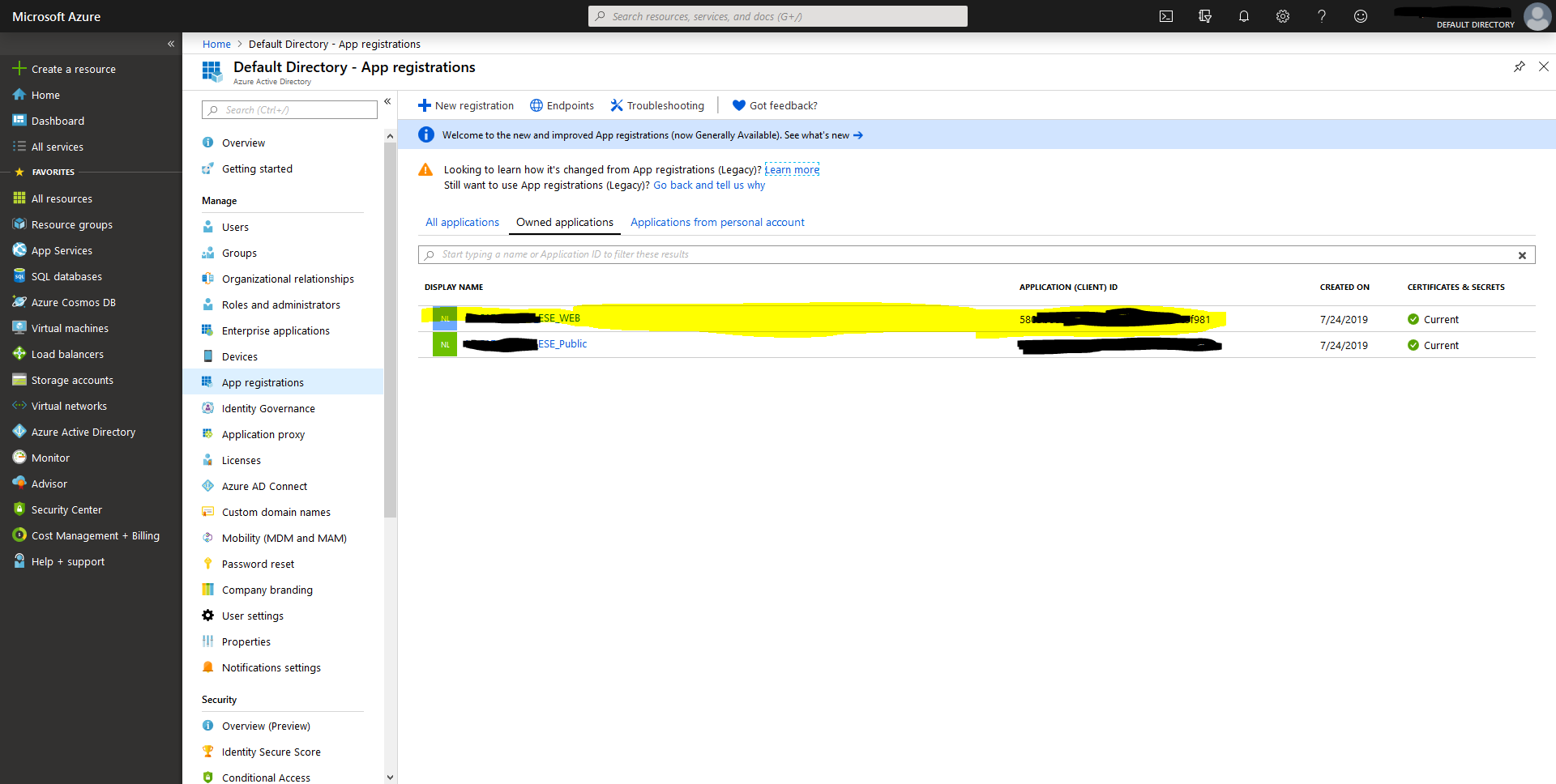Click global search resources box
The width and height of the screenshot is (1556, 784).
click(x=778, y=16)
